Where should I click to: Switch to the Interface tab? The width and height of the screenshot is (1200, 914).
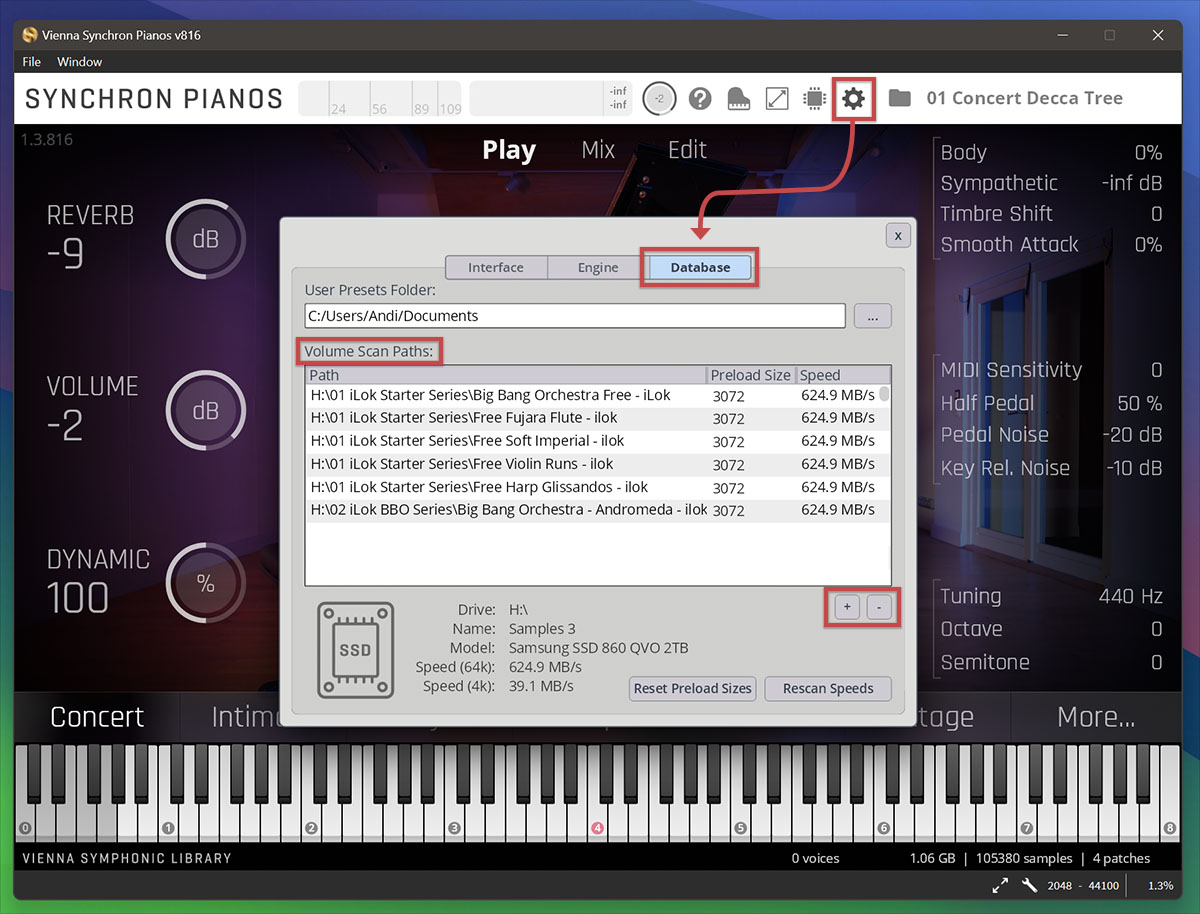click(x=496, y=267)
